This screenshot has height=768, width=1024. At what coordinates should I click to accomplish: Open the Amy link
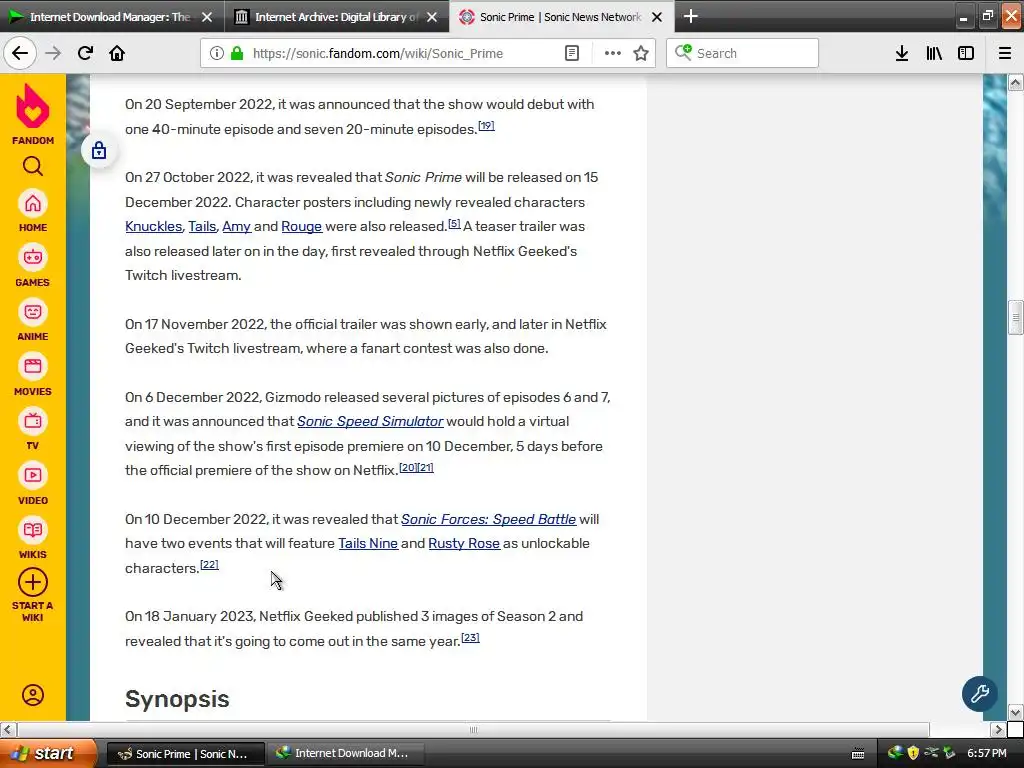(236, 226)
